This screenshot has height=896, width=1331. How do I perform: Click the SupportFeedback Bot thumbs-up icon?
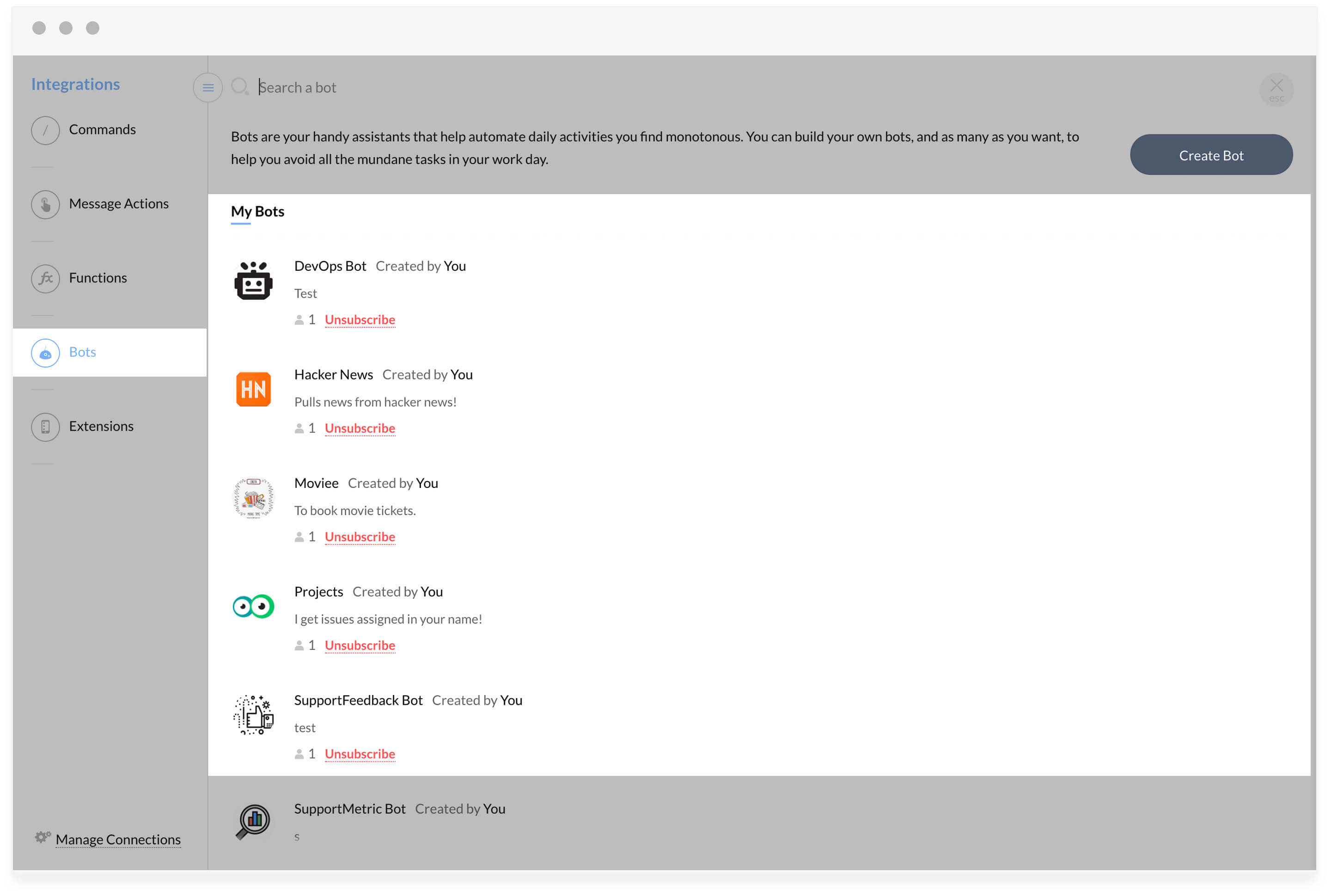point(253,715)
